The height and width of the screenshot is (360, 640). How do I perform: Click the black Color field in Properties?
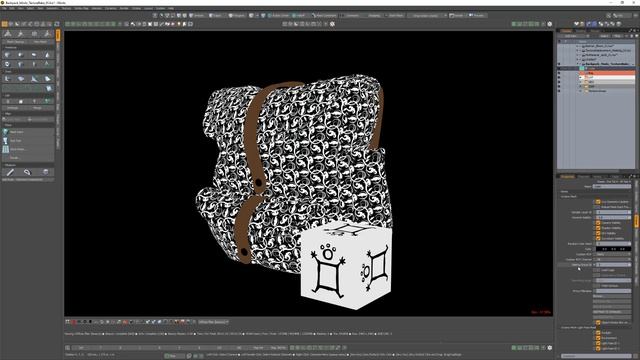point(613,249)
